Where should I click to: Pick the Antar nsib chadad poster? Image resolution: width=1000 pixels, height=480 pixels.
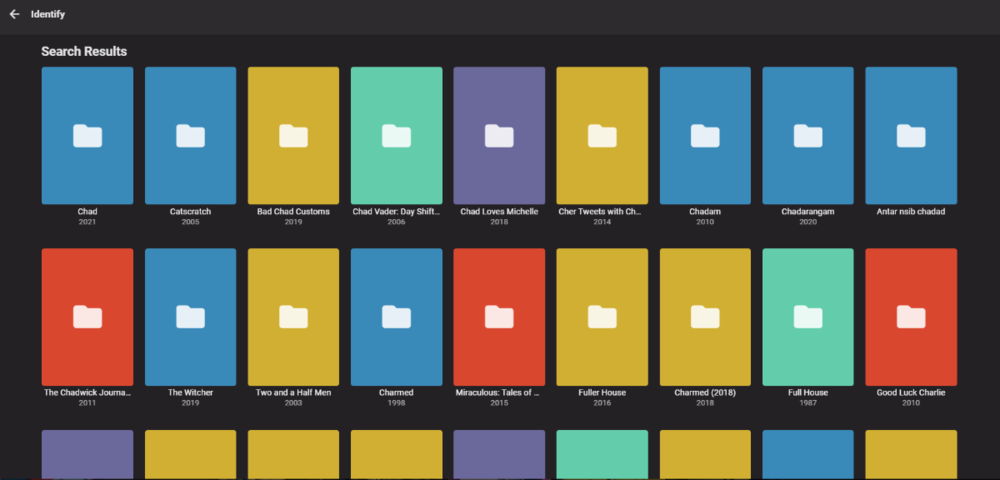911,136
